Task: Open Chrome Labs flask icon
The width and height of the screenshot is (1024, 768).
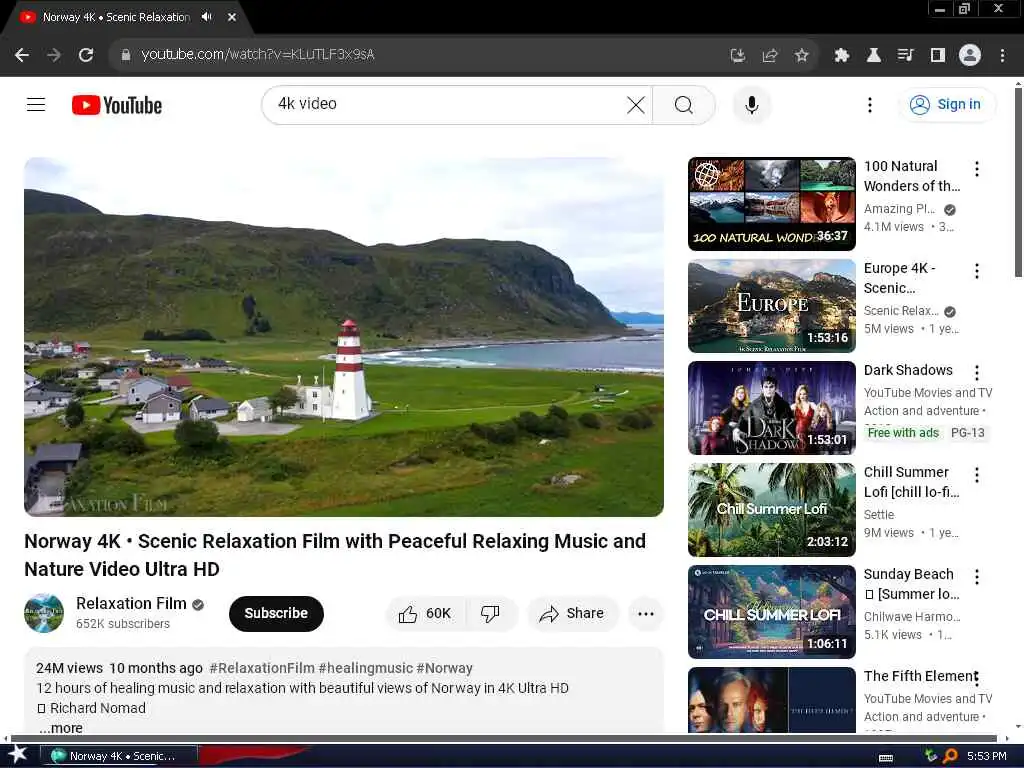Action: pos(873,56)
